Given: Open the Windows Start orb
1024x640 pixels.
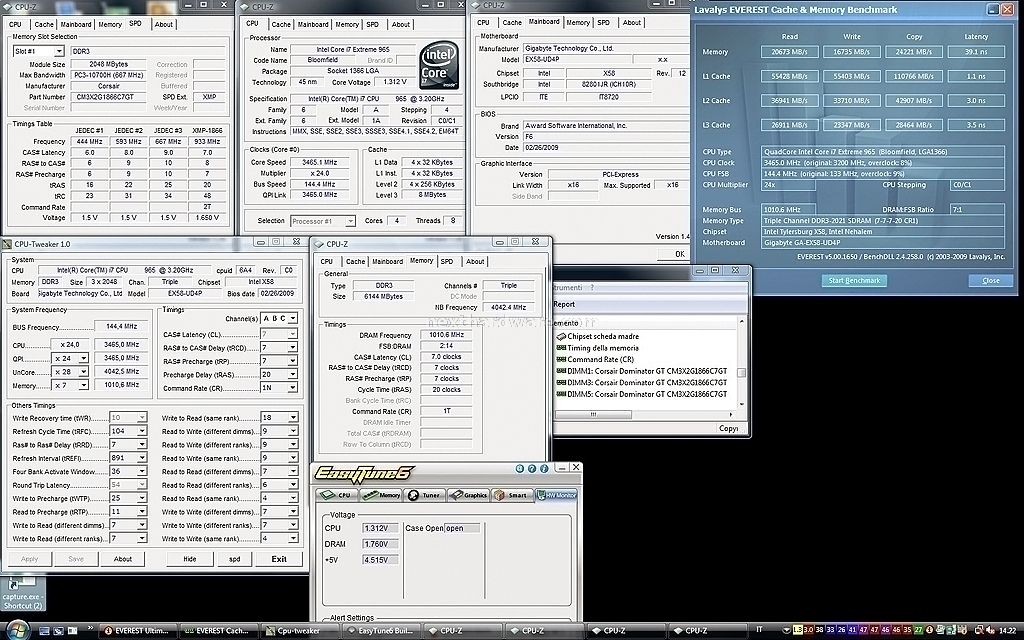Looking at the screenshot, I should 17,630.
